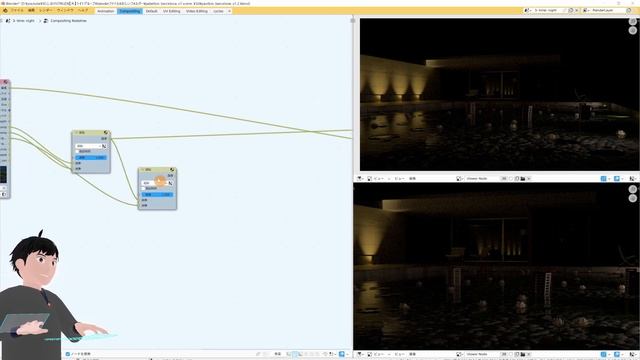640x360 pixels.
Task: Click the Viewer Node name field in the upper image editor
Action: point(482,179)
